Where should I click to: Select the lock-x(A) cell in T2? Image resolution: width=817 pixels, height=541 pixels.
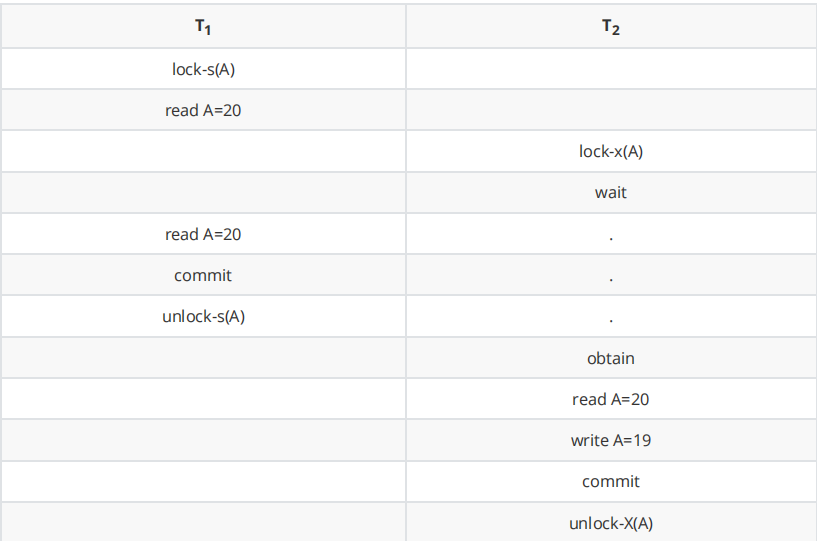(x=611, y=151)
